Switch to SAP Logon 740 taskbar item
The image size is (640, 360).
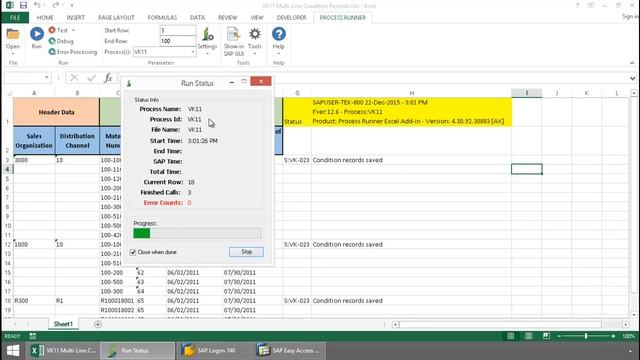pos(214,351)
